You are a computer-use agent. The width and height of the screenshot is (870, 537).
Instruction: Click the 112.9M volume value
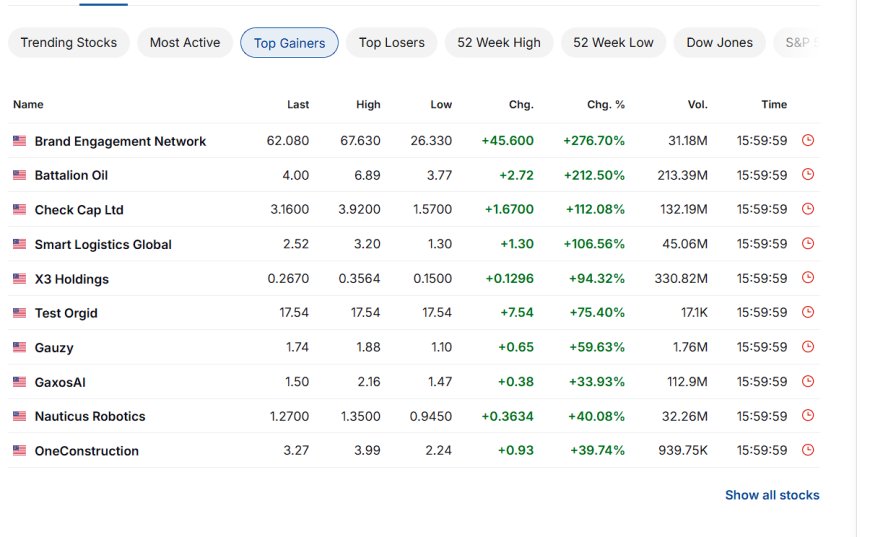click(687, 382)
